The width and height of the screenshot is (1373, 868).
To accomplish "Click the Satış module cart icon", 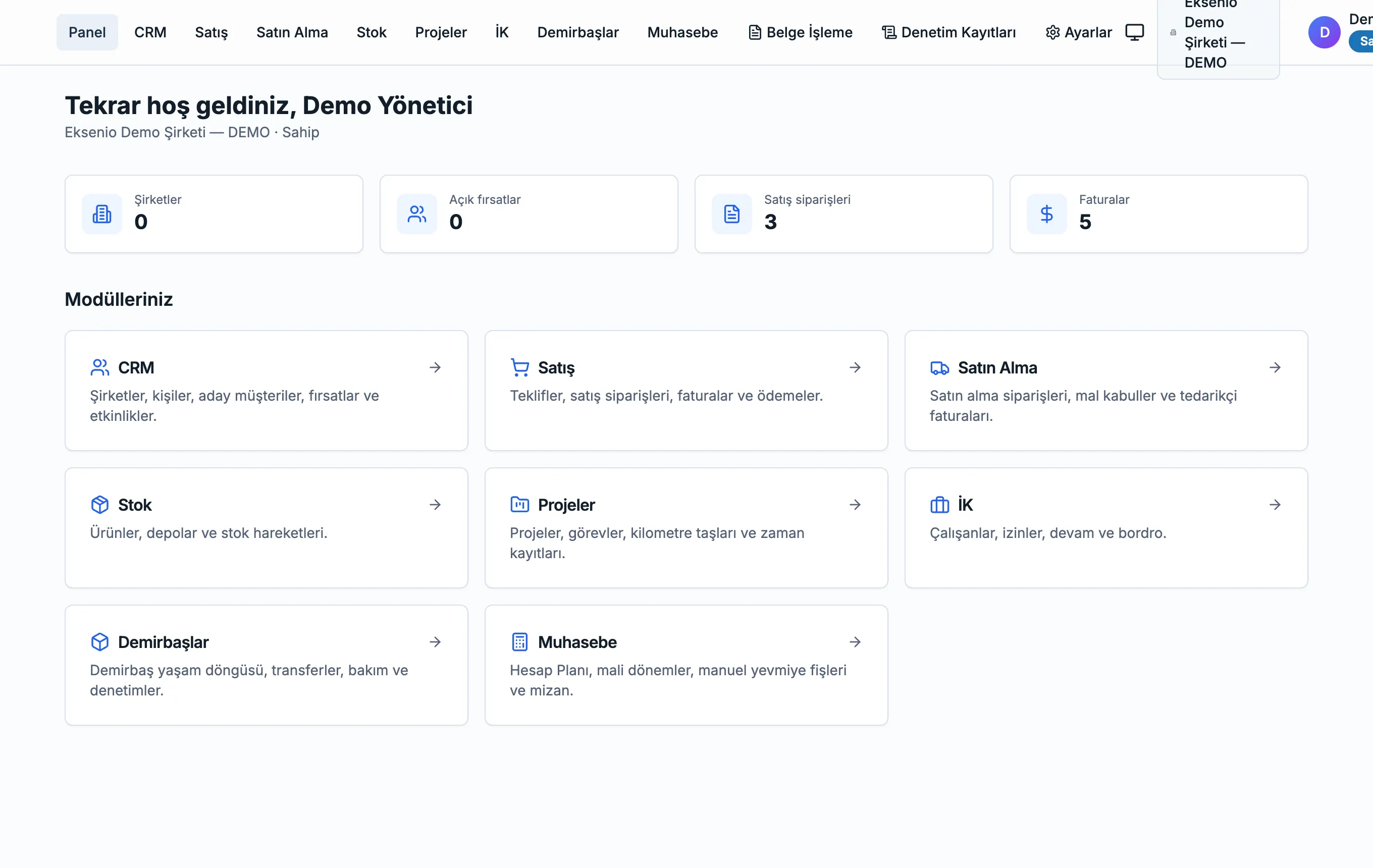I will pos(519,367).
